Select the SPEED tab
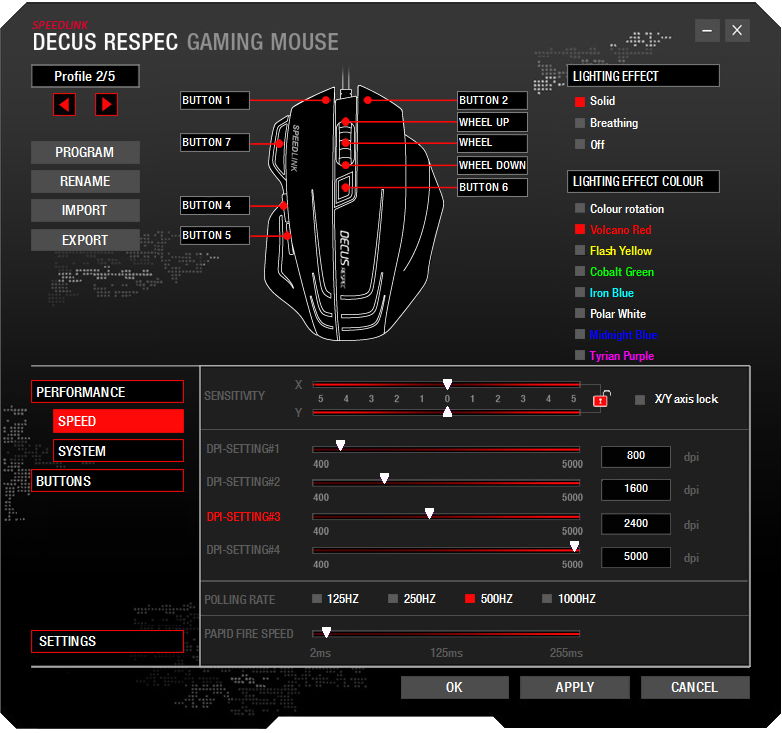Screen dimensions: 782x733 pos(118,421)
